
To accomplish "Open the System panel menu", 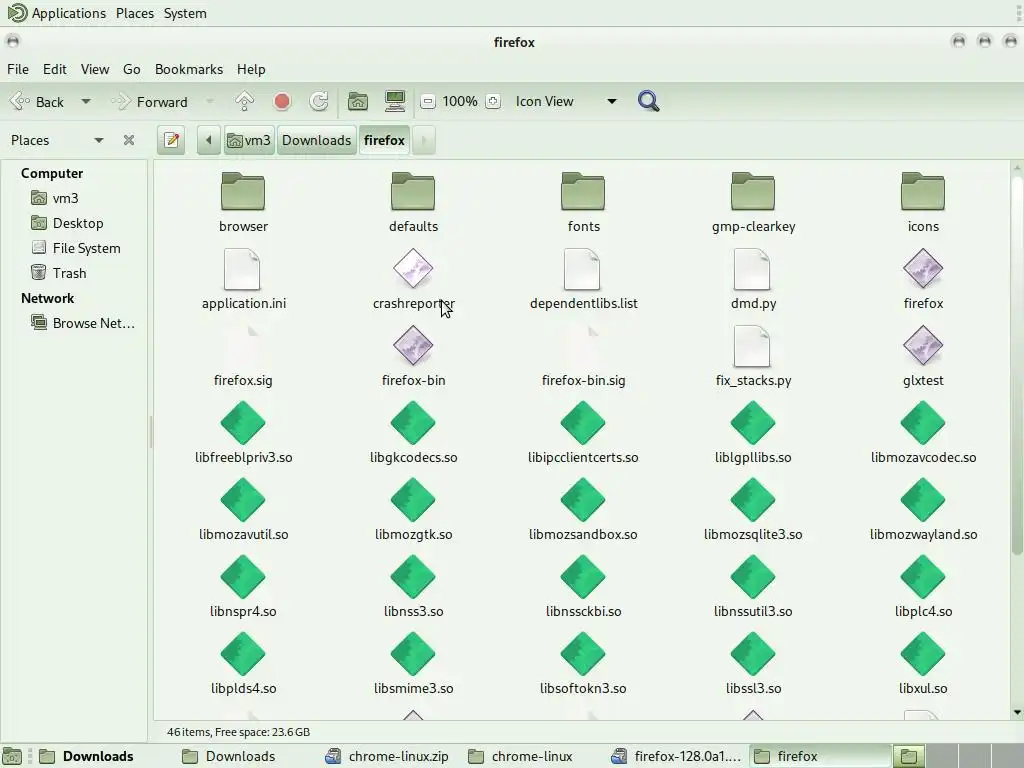I will coord(185,13).
